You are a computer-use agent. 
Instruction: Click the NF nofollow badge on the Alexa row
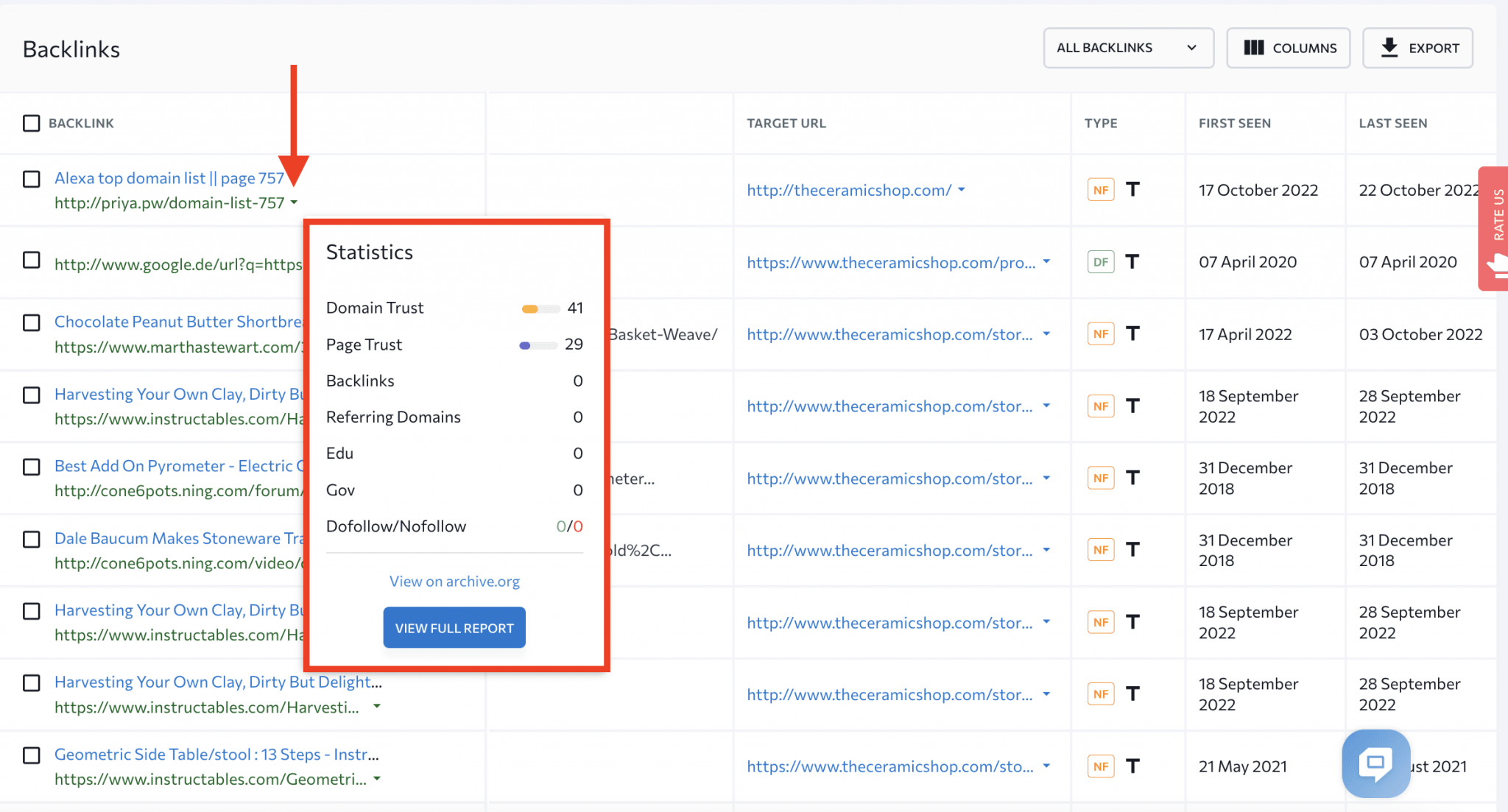[x=1100, y=189]
